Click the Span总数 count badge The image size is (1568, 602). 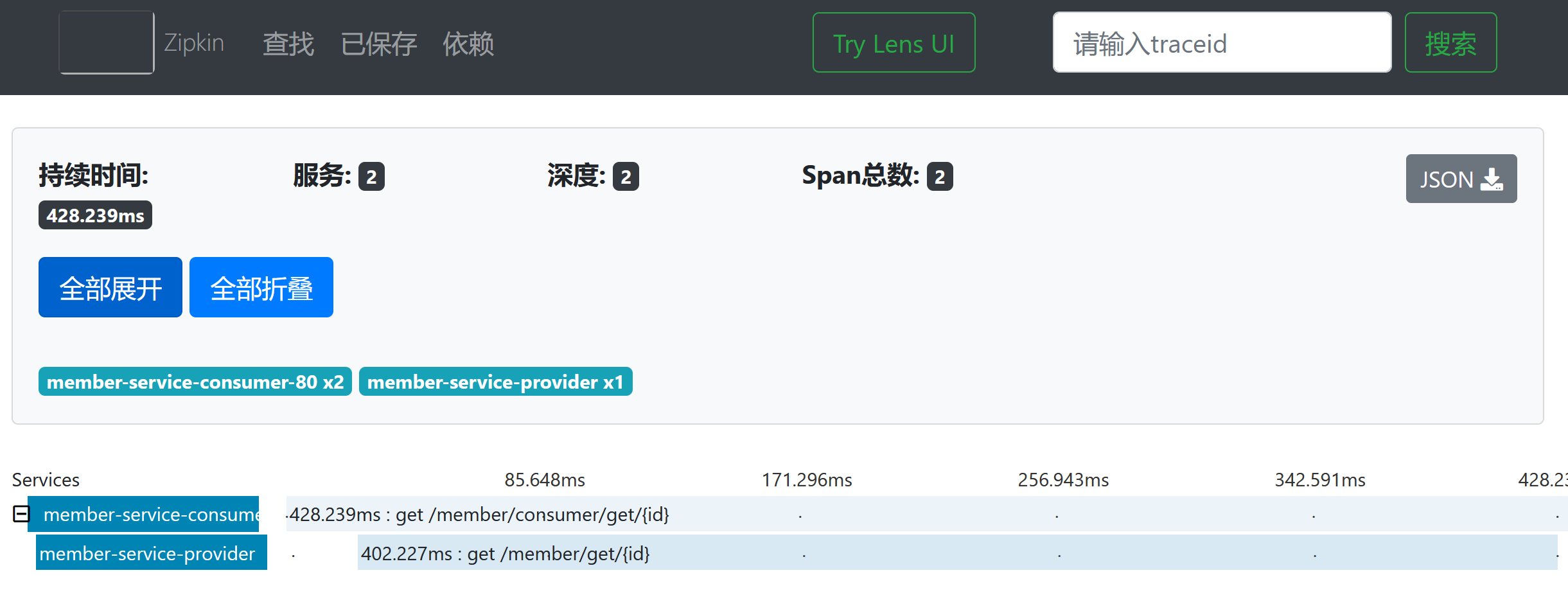pyautogui.click(x=940, y=177)
